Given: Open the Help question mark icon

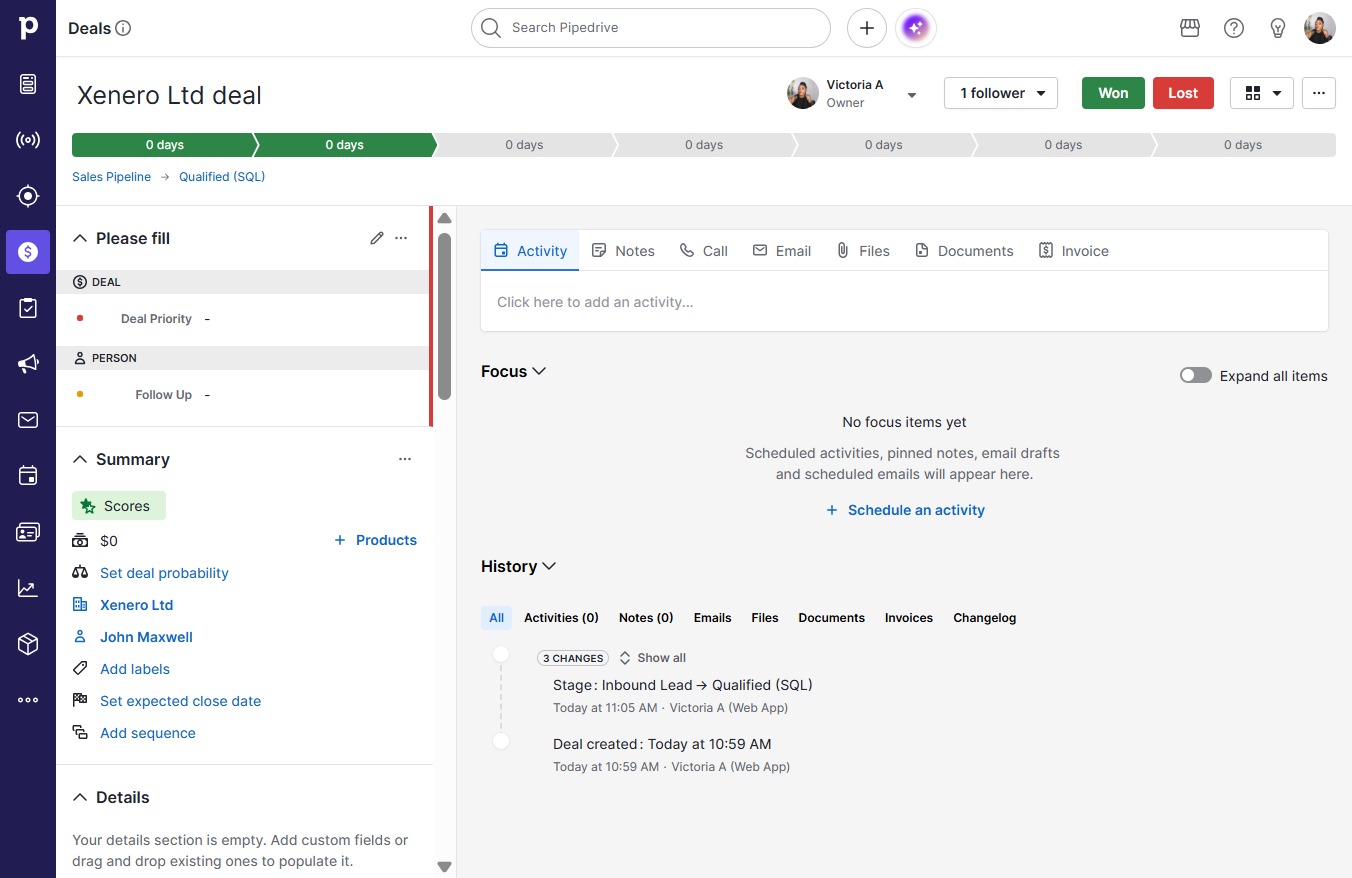Looking at the screenshot, I should [x=1234, y=28].
